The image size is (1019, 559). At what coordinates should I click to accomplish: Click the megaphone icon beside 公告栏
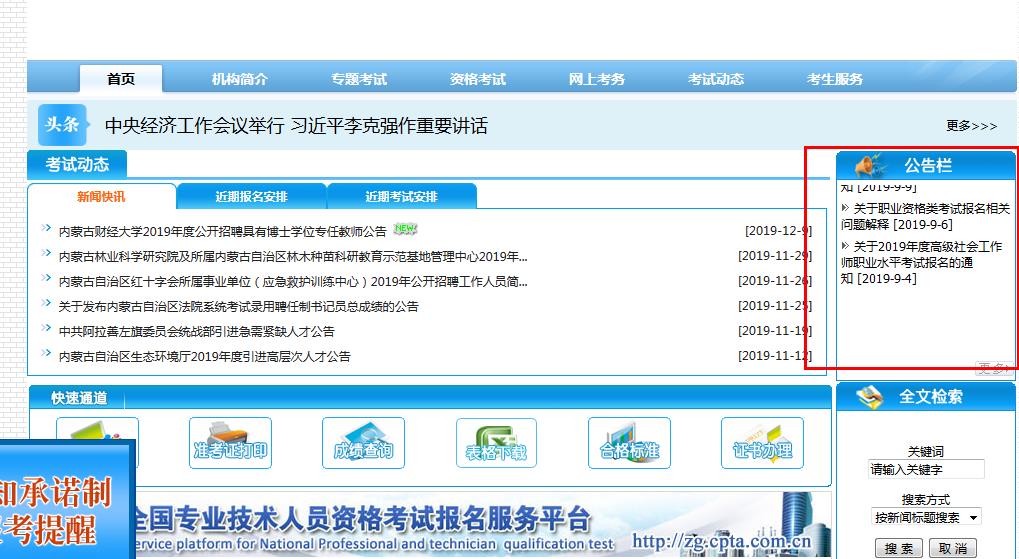pyautogui.click(x=870, y=165)
